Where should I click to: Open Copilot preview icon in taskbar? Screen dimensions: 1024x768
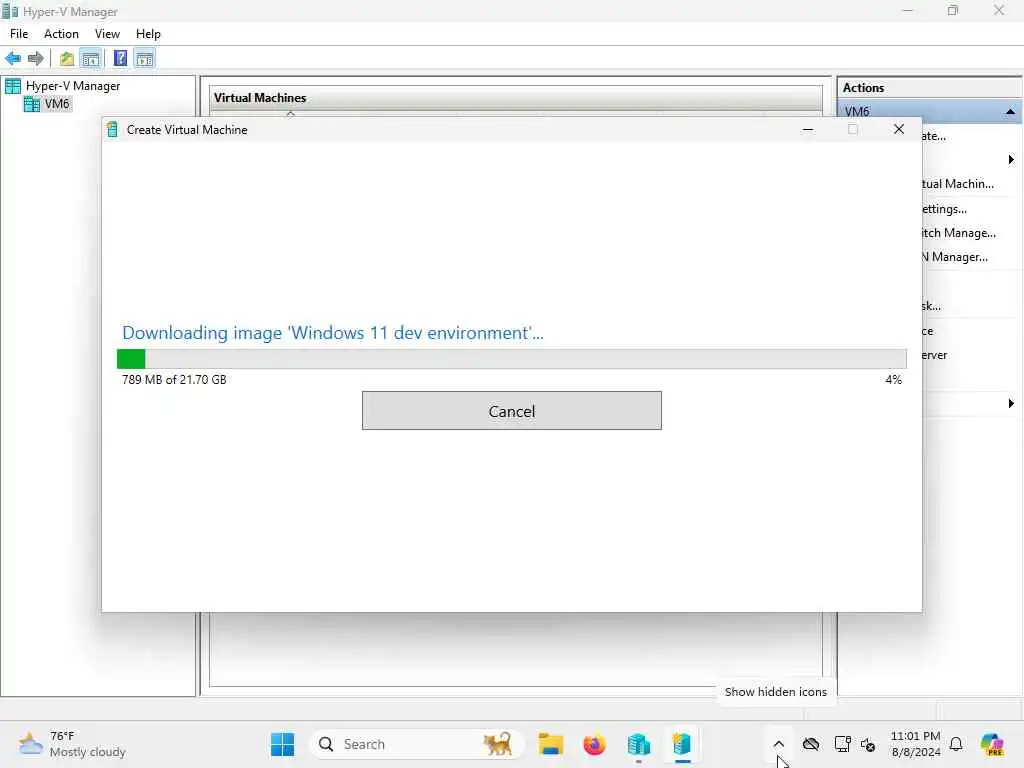coord(991,744)
